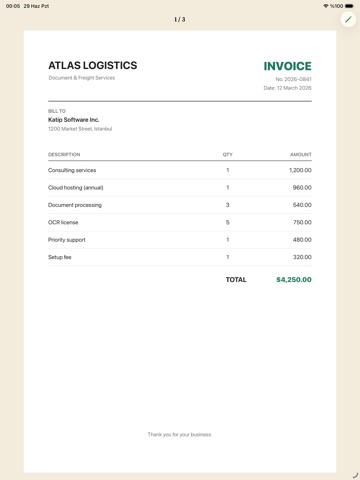Select amount 750.00
This screenshot has height=480, width=360.
302,222
